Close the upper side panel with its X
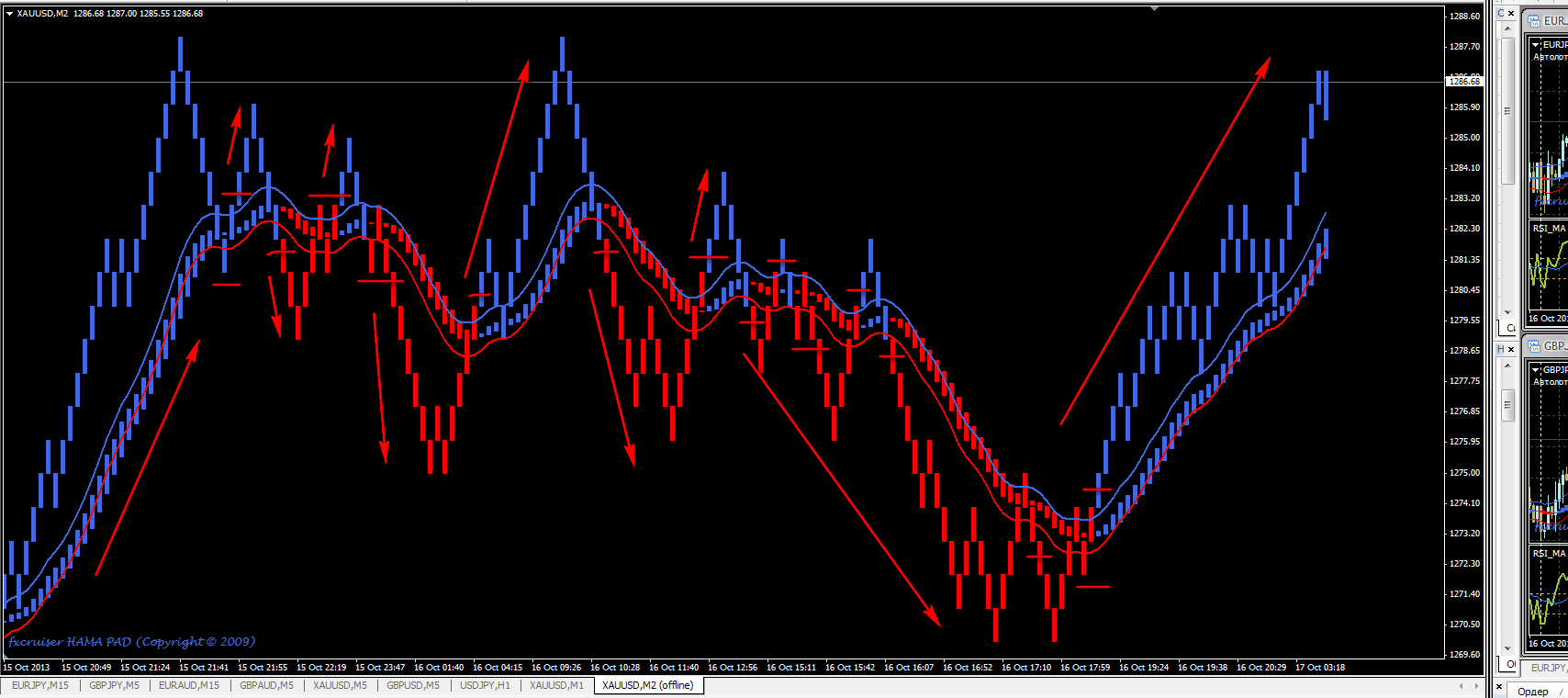 (1511, 13)
